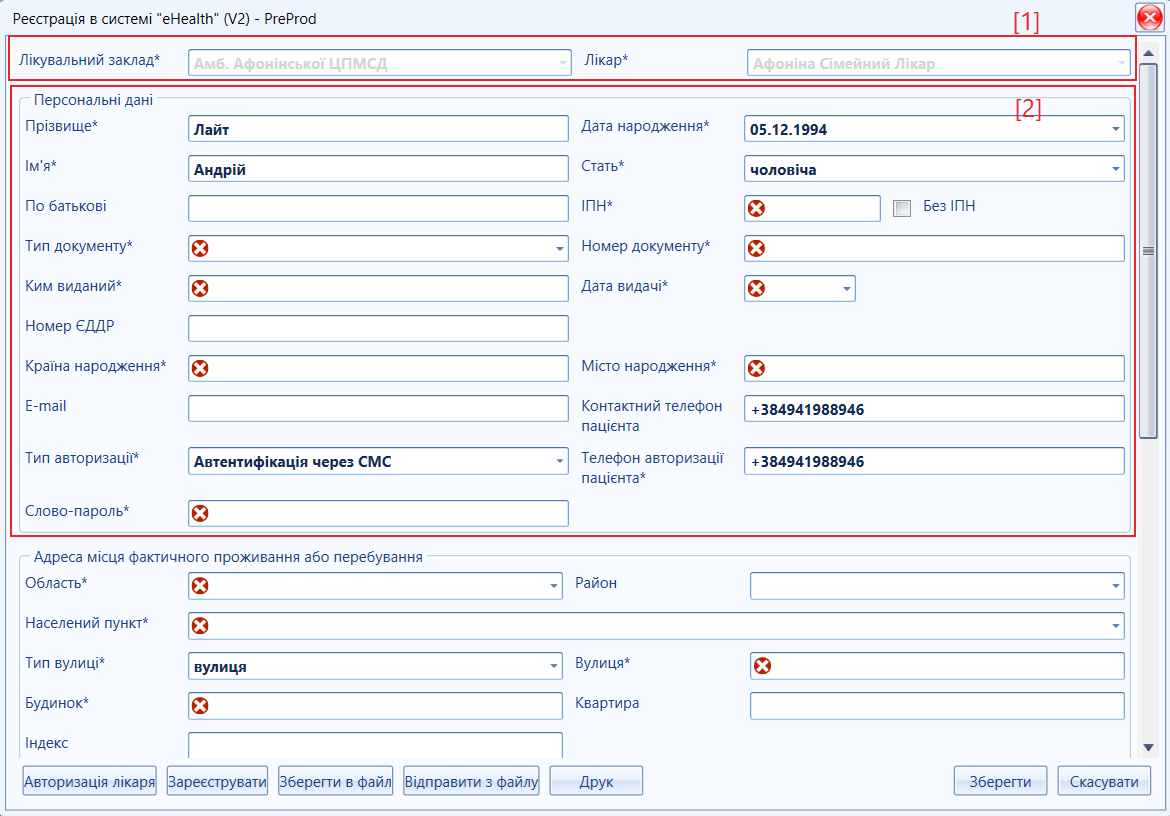The width and height of the screenshot is (1170, 816).
Task: Open the Дата видачі date dropdown
Action: (847, 289)
